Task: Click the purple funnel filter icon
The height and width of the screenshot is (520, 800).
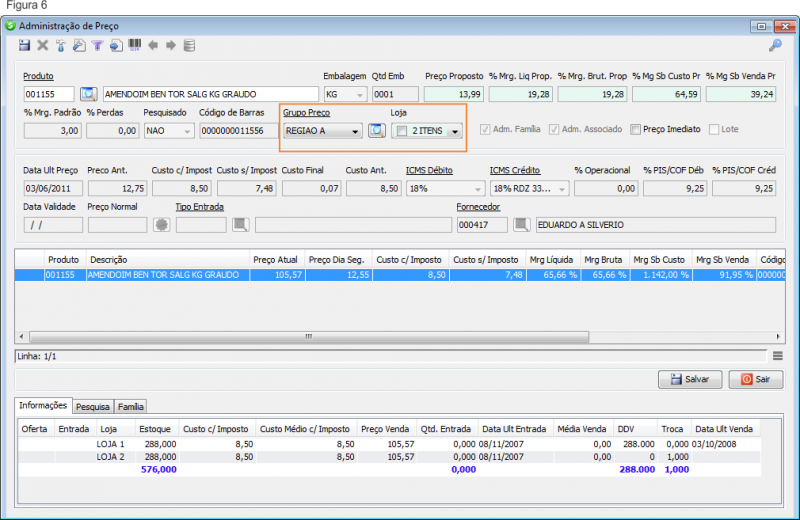Action: 97,45
